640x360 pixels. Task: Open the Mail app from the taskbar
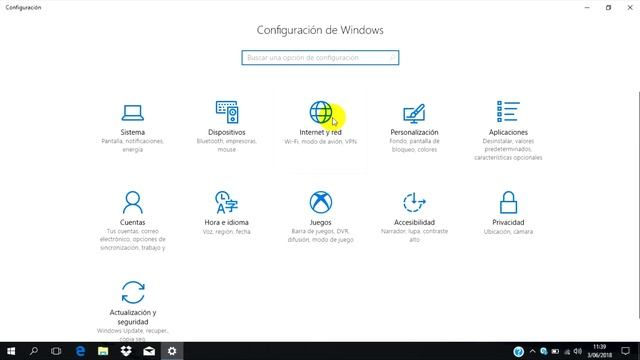pyautogui.click(x=149, y=351)
